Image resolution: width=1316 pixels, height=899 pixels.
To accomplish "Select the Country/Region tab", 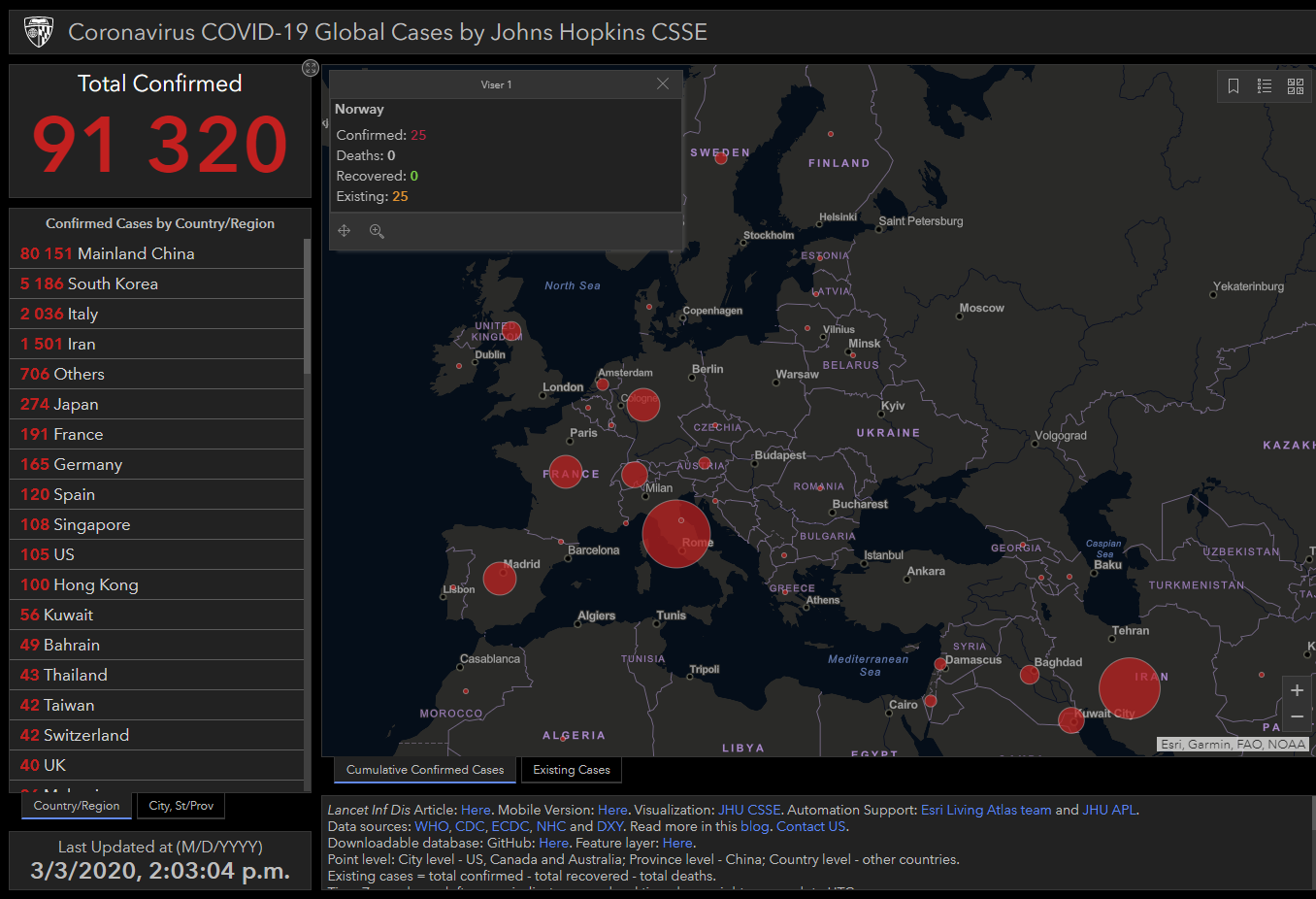I will [x=77, y=806].
